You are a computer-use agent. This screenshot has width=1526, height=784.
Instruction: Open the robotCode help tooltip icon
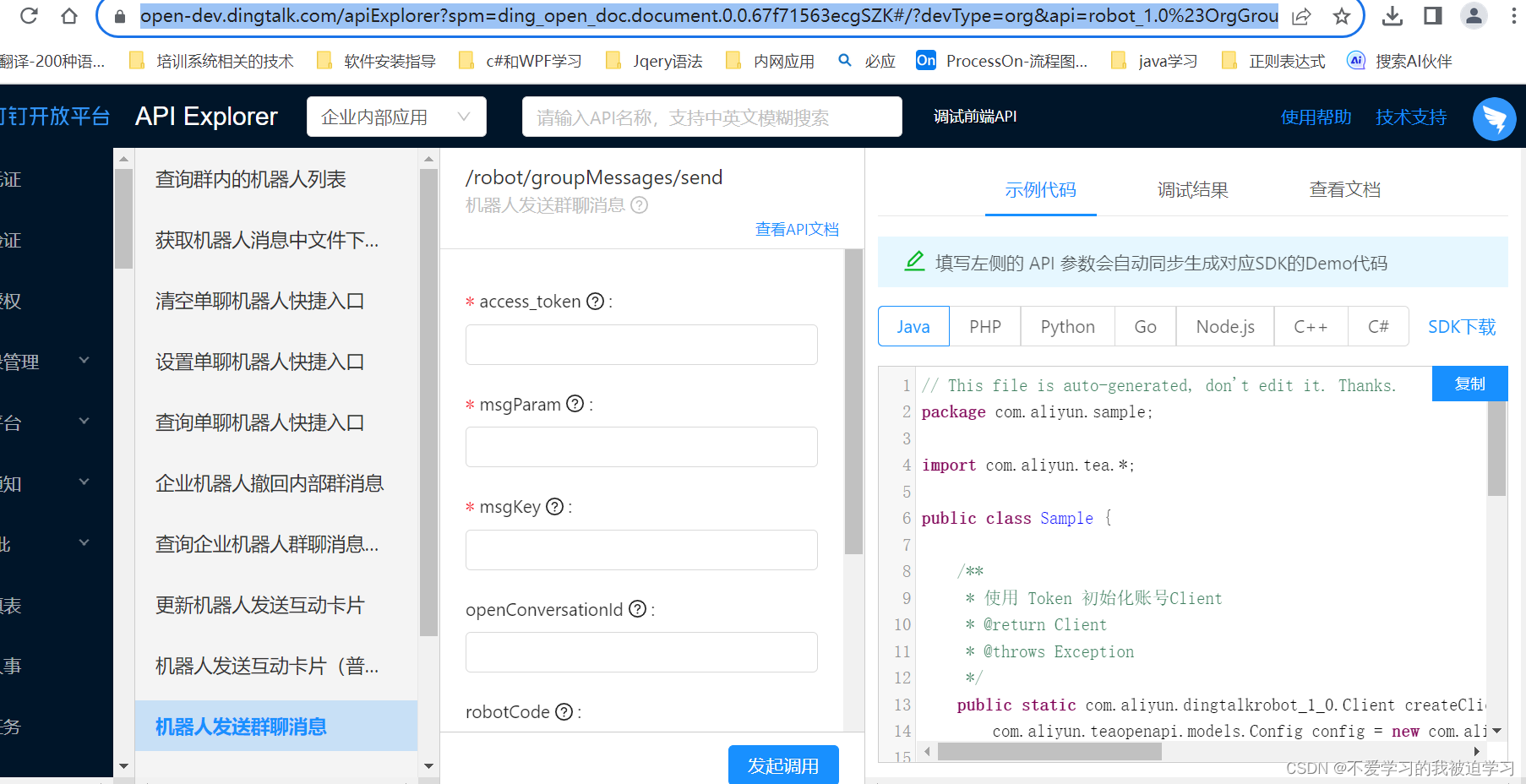563,712
